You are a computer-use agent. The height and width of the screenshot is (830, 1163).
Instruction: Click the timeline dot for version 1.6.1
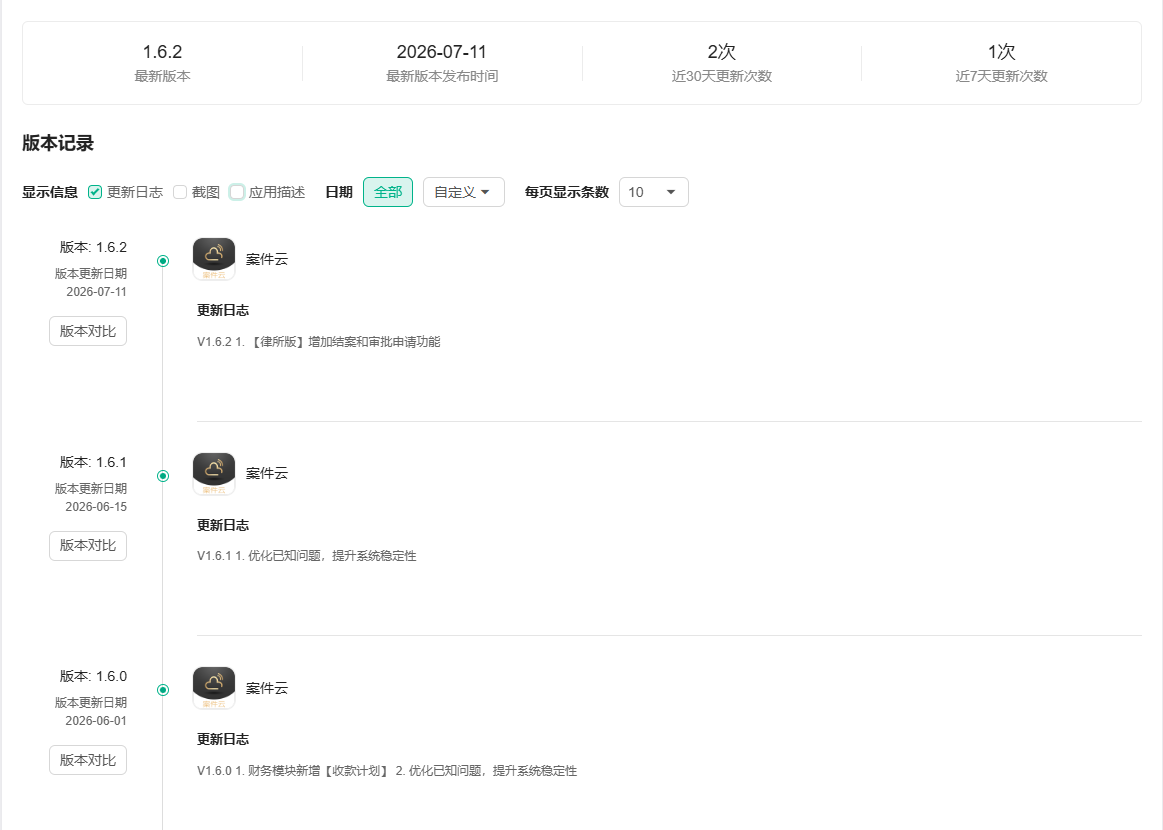coord(163,475)
